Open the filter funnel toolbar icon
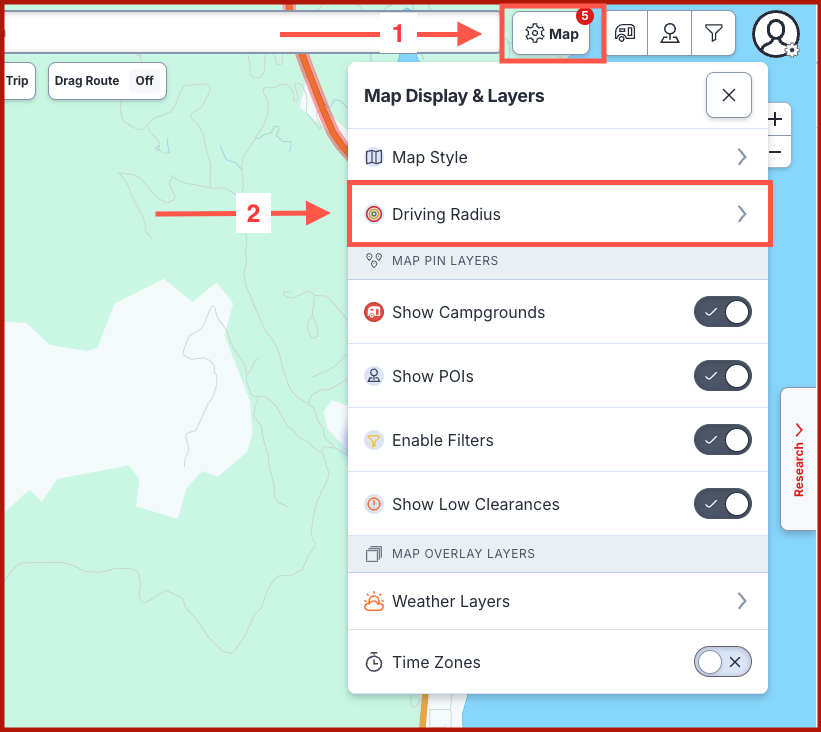This screenshot has height=732, width=821. pyautogui.click(x=714, y=33)
